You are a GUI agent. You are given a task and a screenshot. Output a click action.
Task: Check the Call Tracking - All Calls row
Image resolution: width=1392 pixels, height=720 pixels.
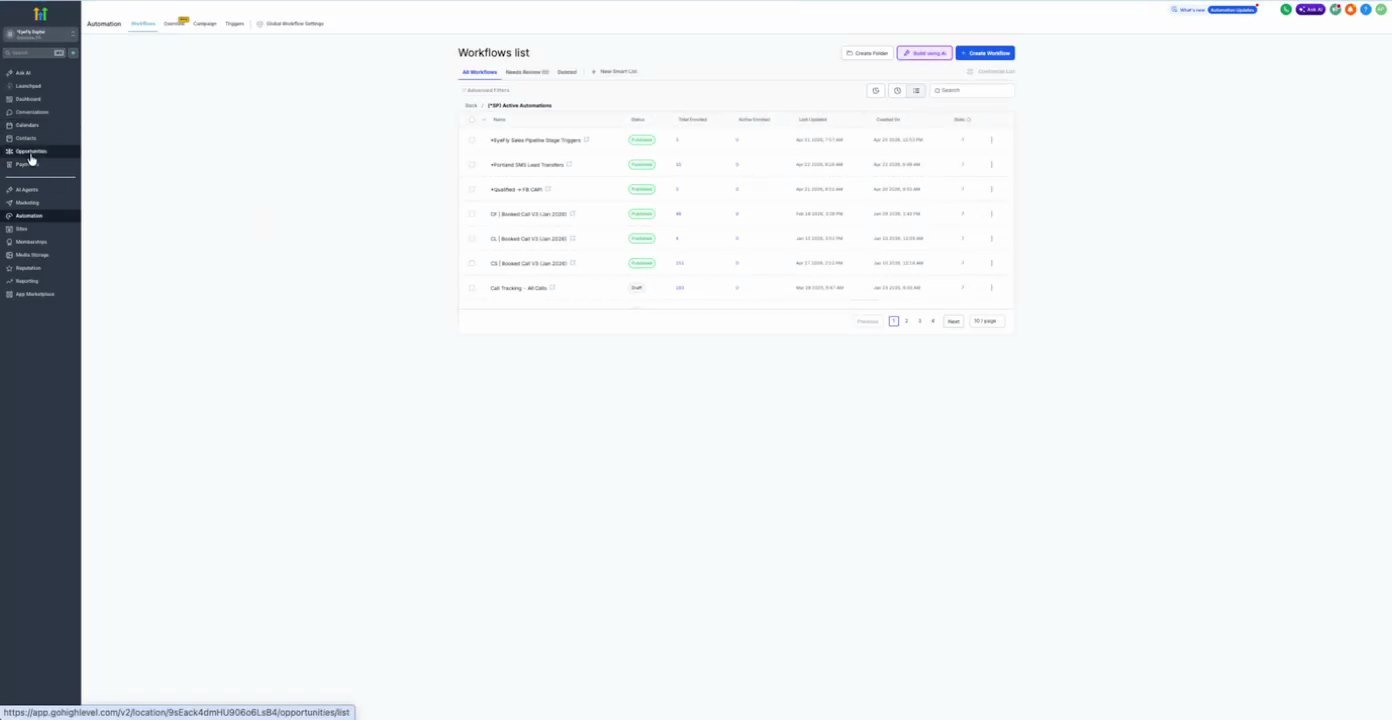[x=472, y=288]
